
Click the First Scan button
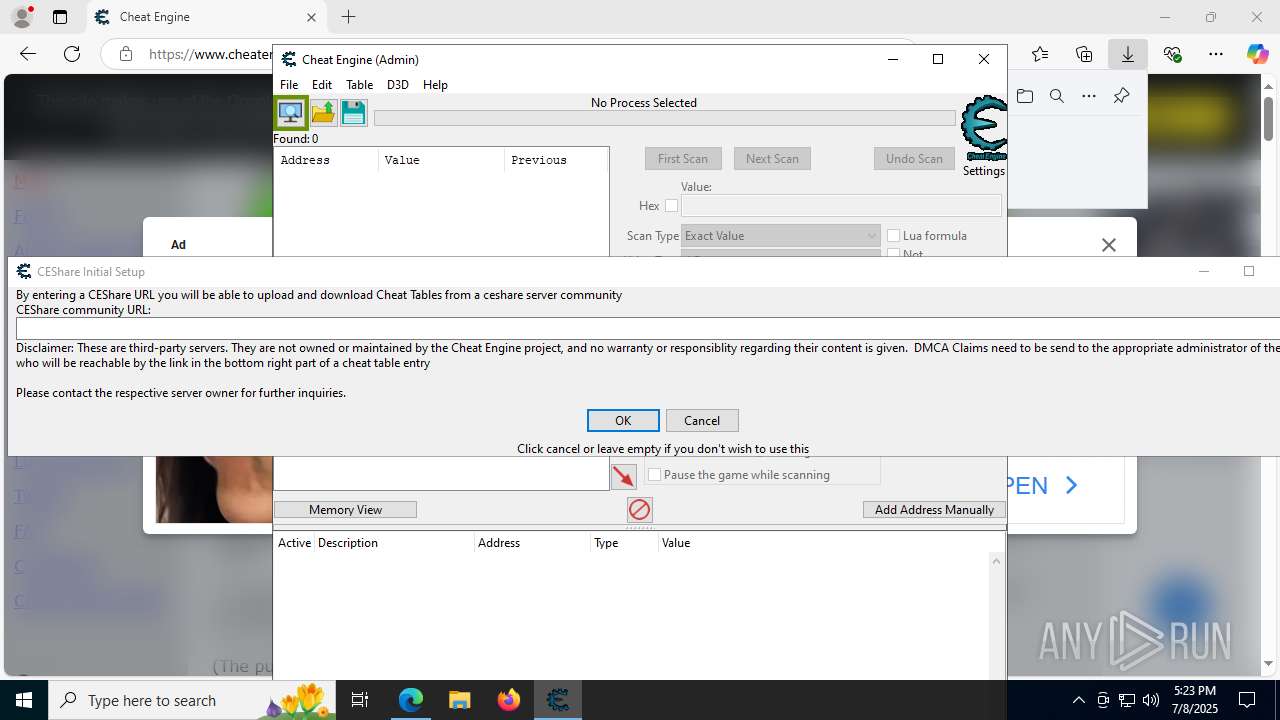[683, 159]
